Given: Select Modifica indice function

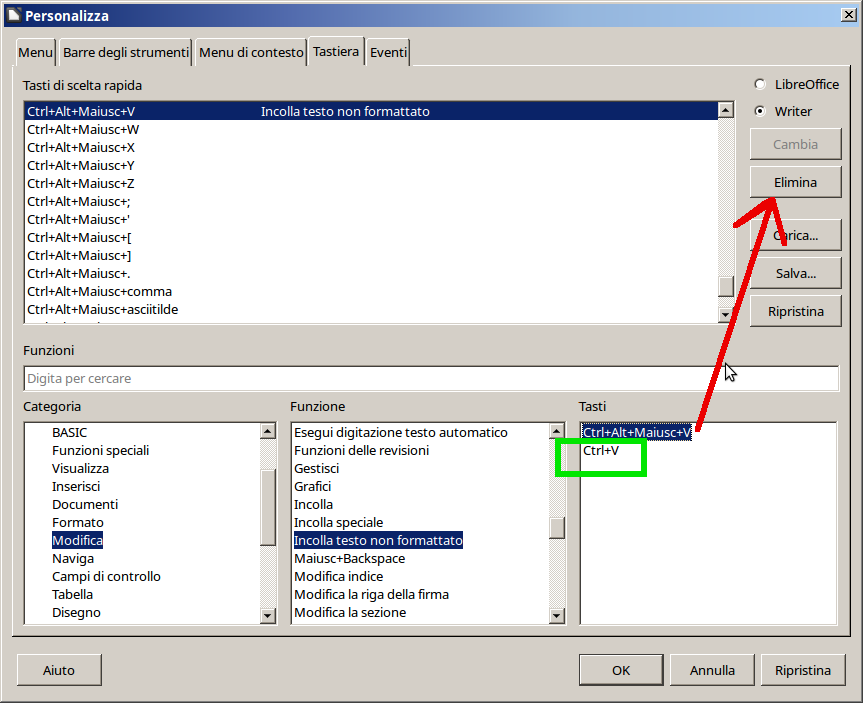Looking at the screenshot, I should coord(338,576).
